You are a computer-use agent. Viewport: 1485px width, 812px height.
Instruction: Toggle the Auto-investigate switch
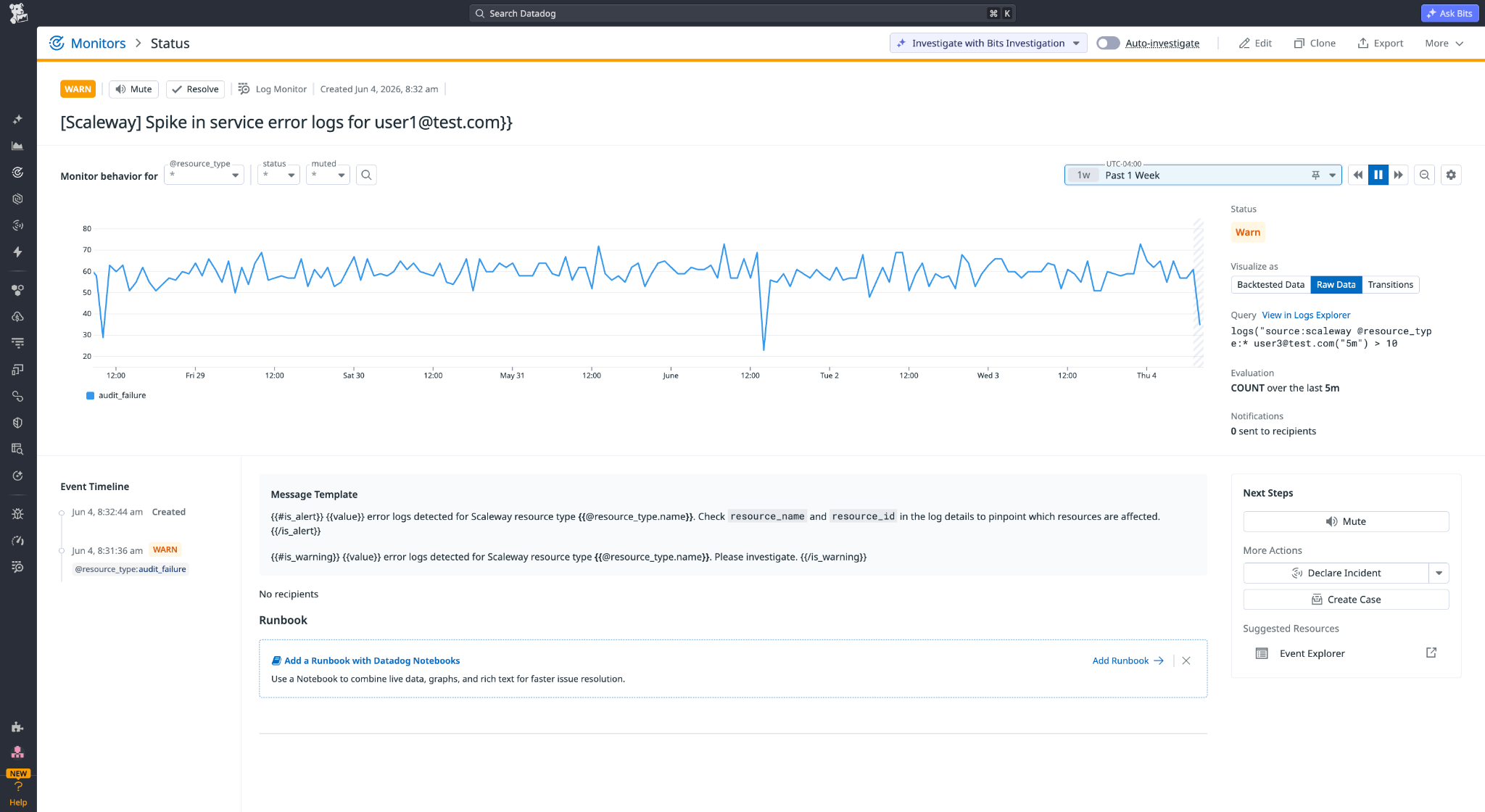click(x=1108, y=43)
